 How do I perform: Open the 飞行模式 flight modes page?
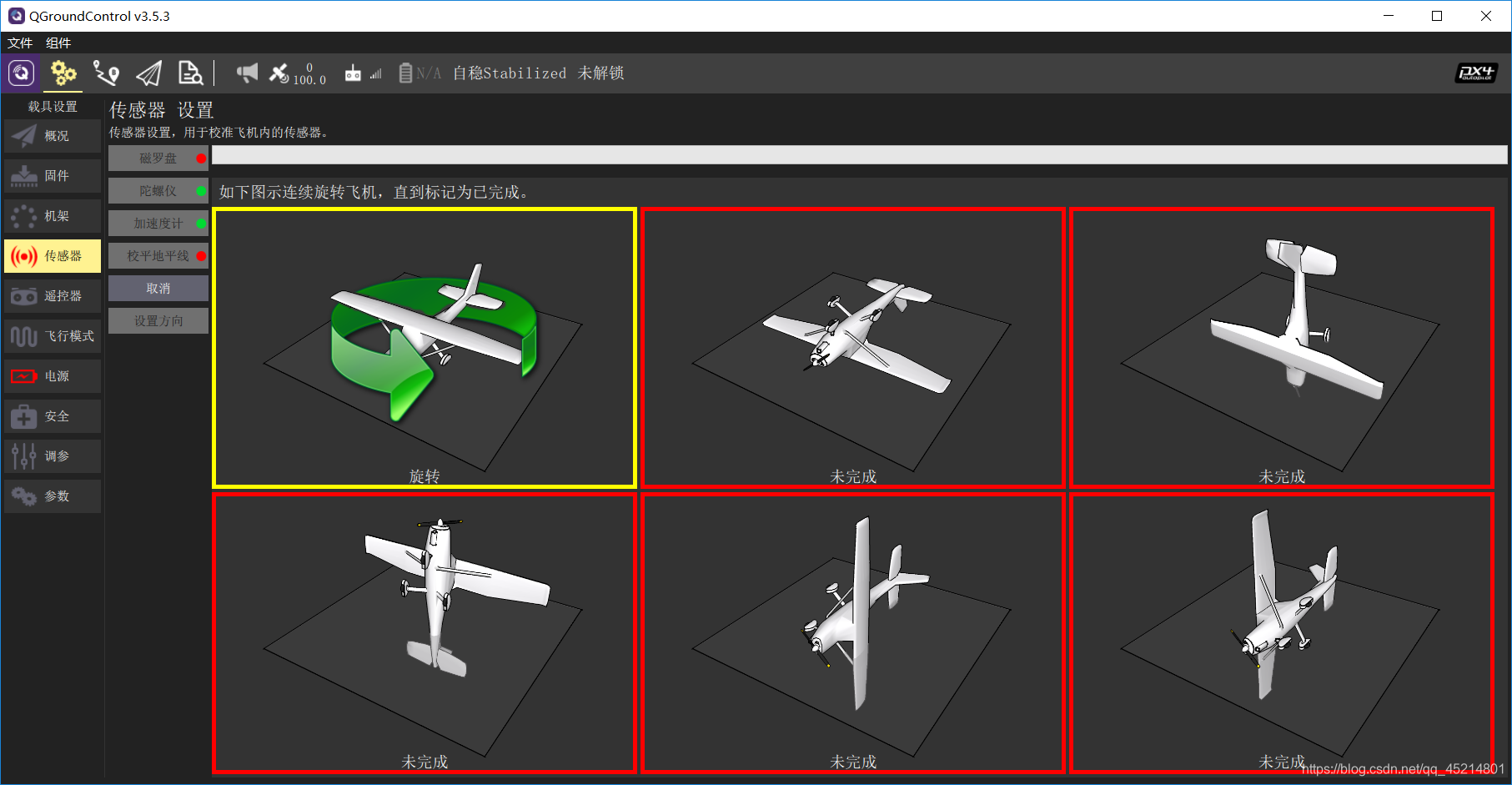53,336
